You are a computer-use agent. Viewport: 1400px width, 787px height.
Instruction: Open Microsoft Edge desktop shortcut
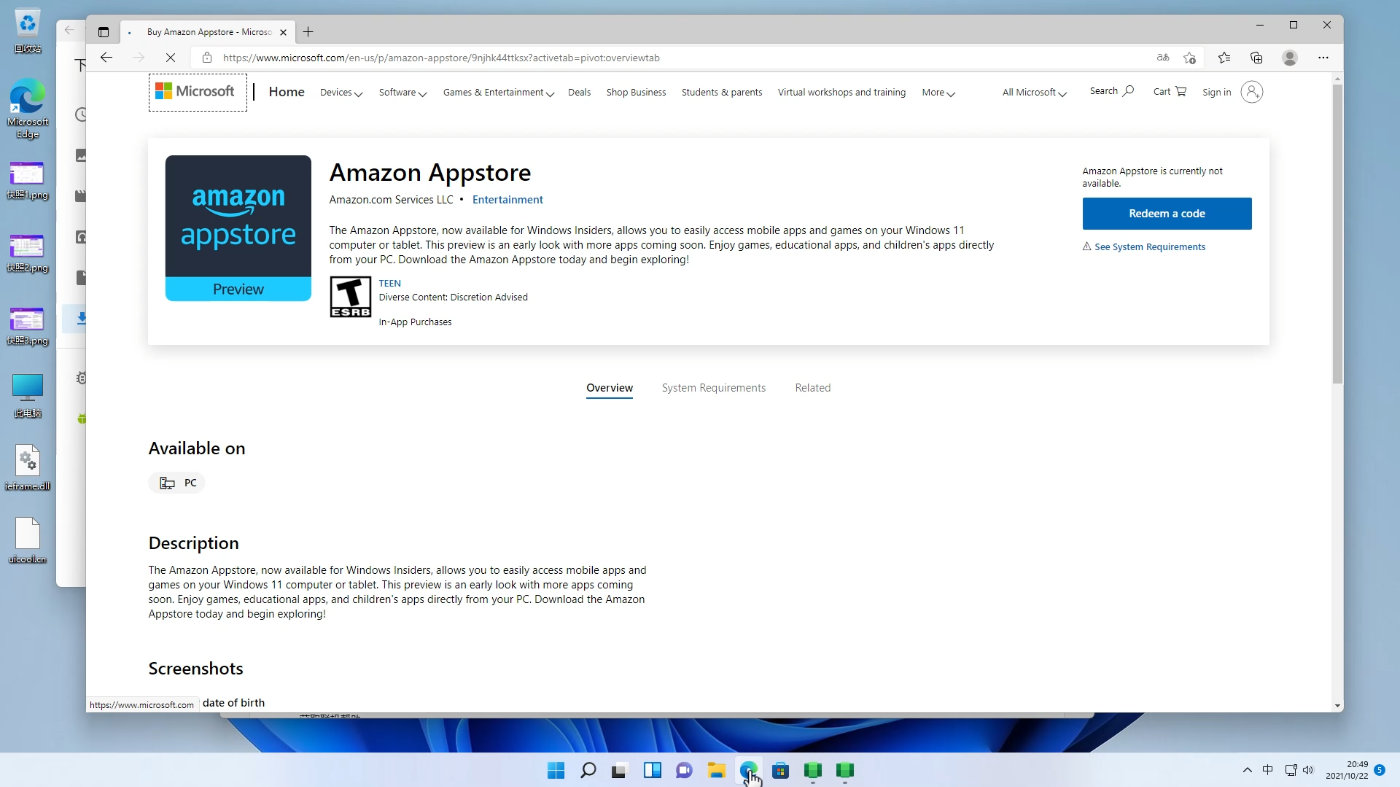pyautogui.click(x=28, y=108)
